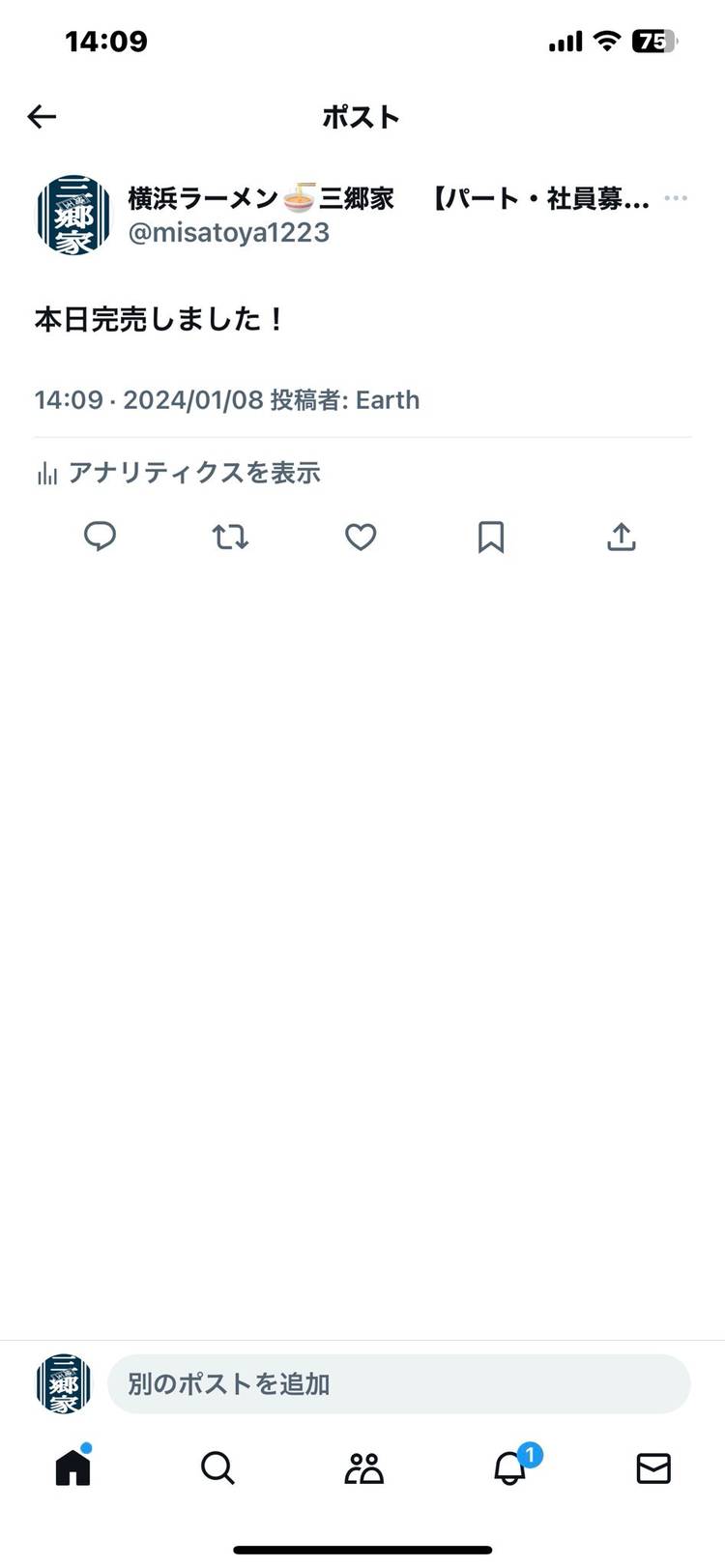Tap the back arrow
Viewport: 725px width, 1568px height.
42,117
